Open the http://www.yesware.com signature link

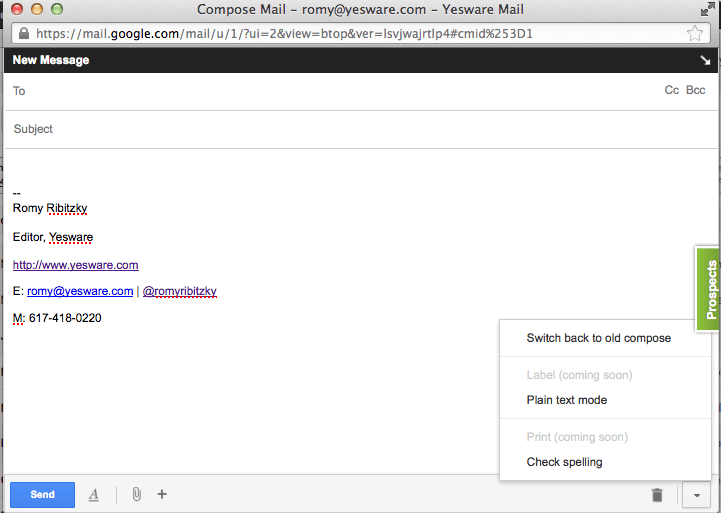(75, 265)
